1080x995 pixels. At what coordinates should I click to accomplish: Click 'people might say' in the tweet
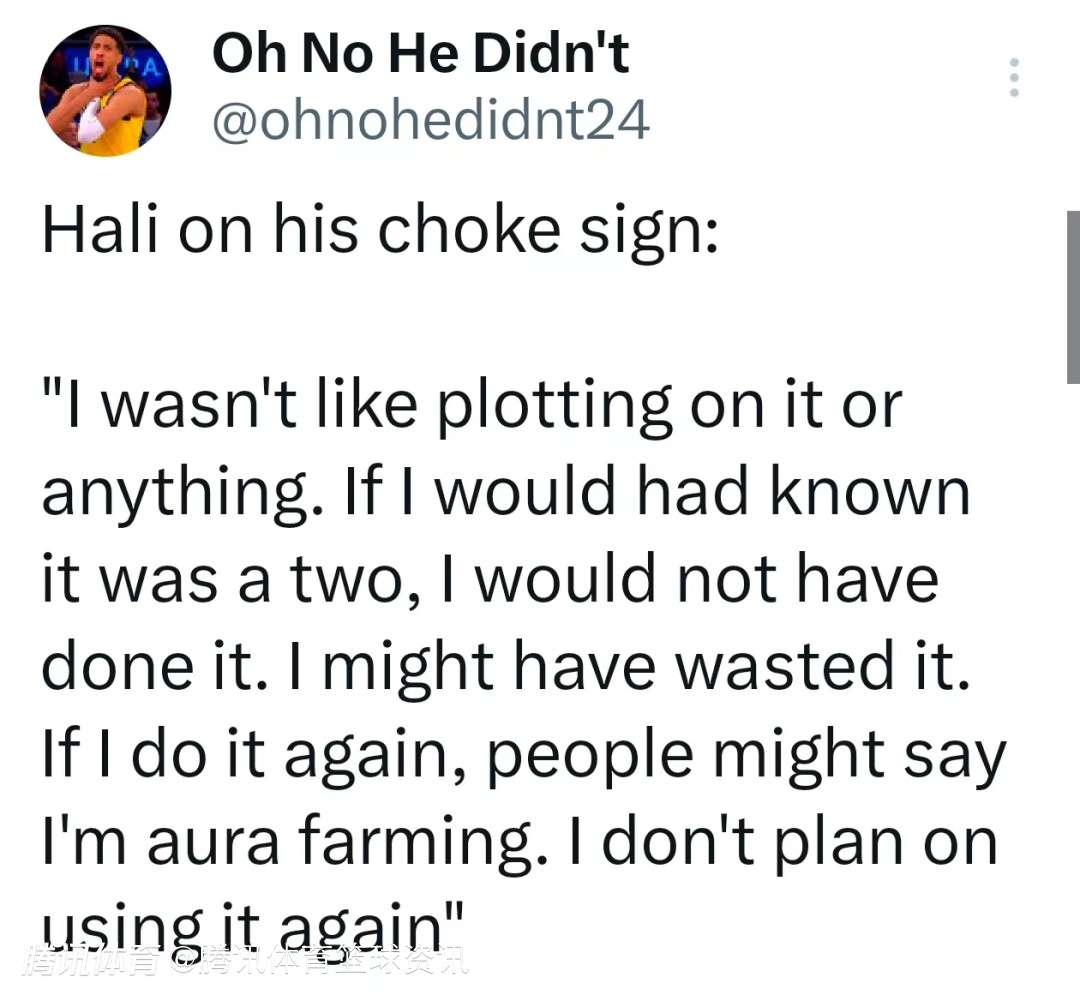tap(747, 755)
